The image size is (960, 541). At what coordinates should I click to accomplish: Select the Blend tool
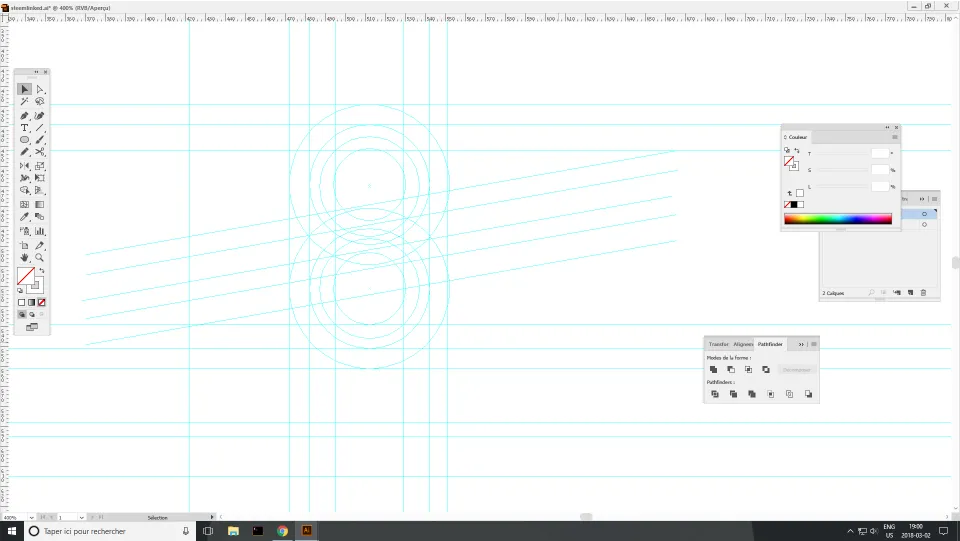(40, 217)
